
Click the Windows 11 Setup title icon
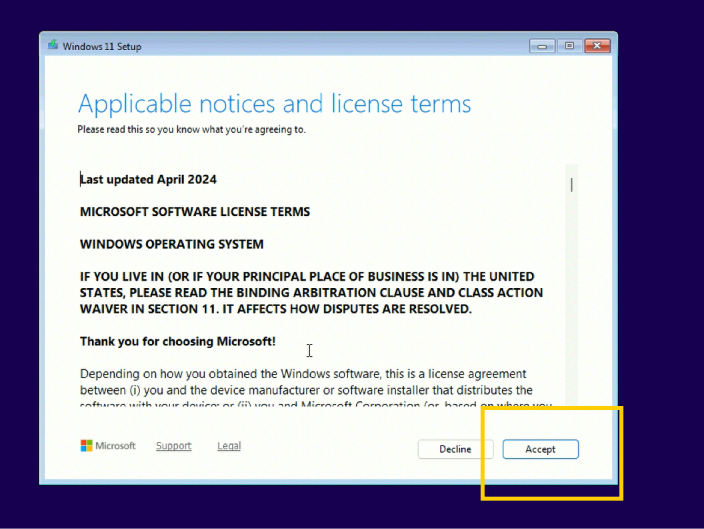pos(53,45)
